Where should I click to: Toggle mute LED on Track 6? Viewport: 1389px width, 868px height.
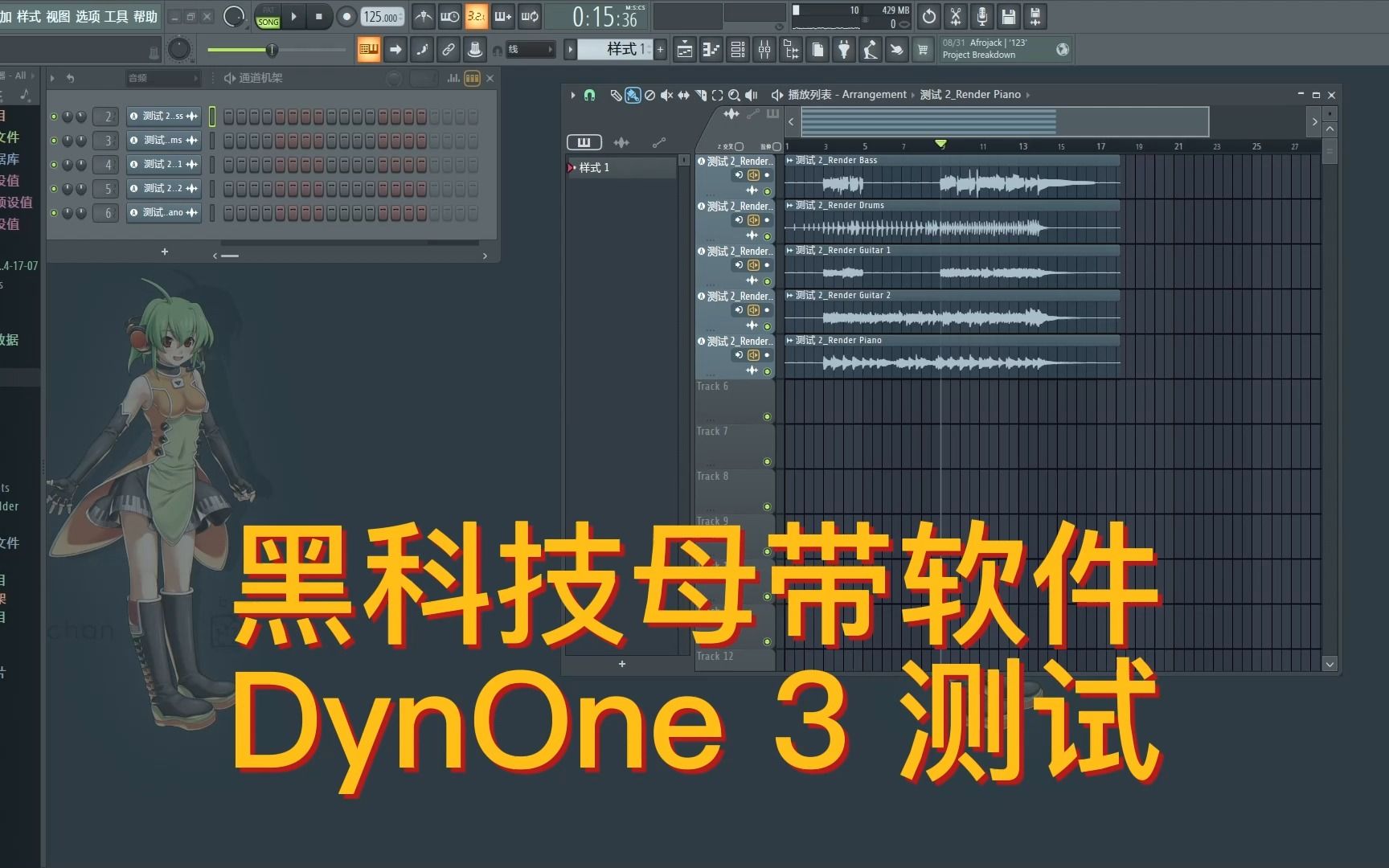click(x=767, y=416)
